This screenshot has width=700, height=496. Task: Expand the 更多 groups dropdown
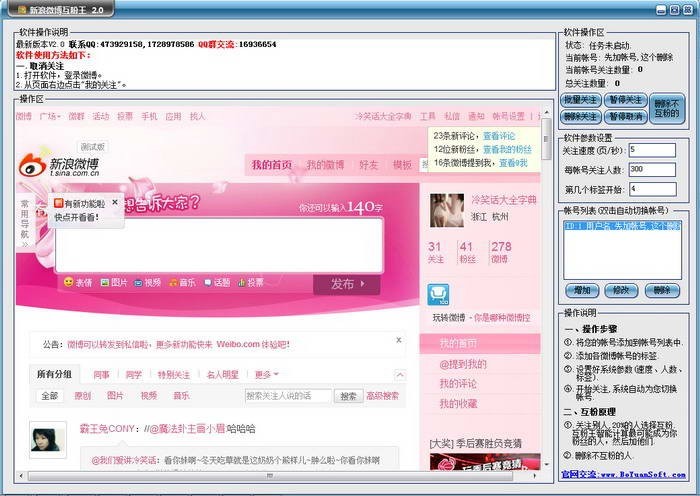[267, 375]
